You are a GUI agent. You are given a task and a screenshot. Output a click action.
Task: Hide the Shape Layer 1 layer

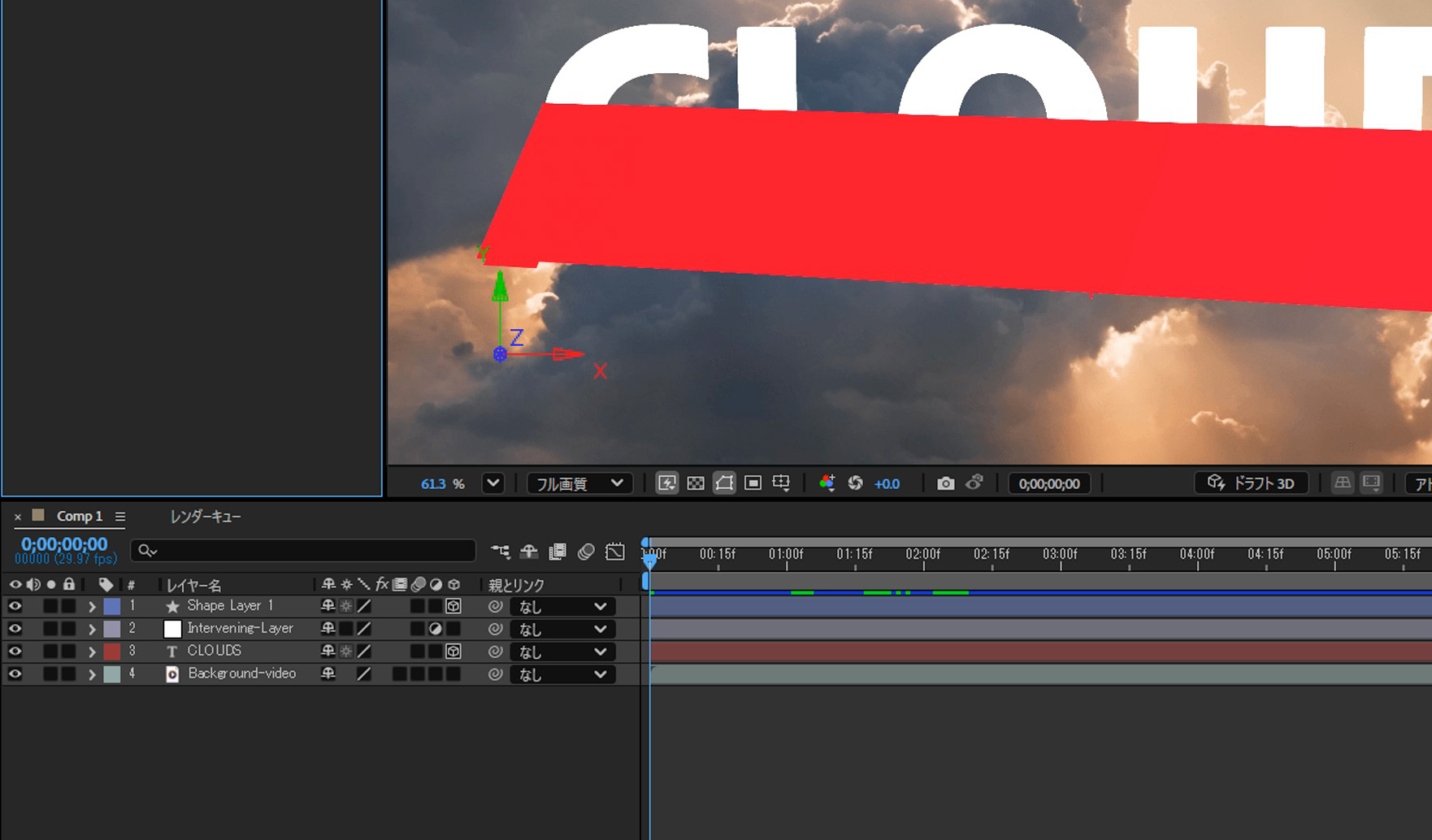15,606
